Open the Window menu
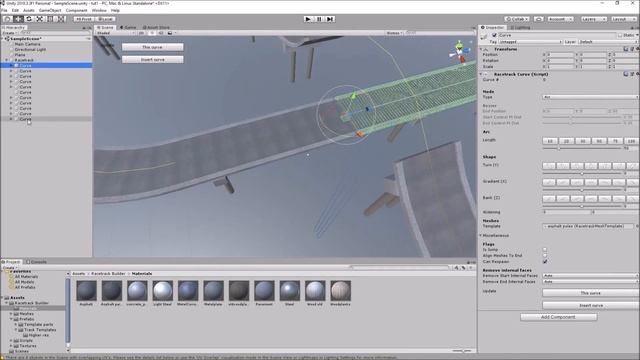Screen dimensions: 640x360 click(x=99, y=10)
